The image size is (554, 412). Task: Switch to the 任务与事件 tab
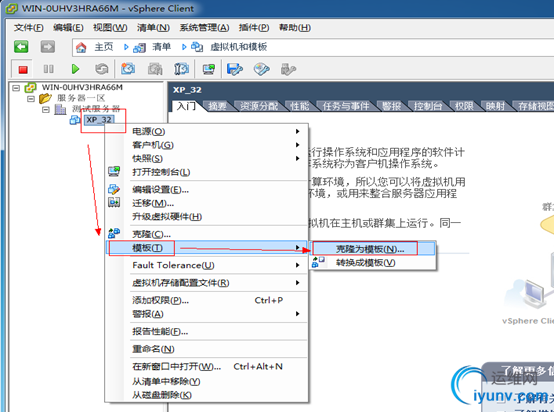(x=346, y=106)
